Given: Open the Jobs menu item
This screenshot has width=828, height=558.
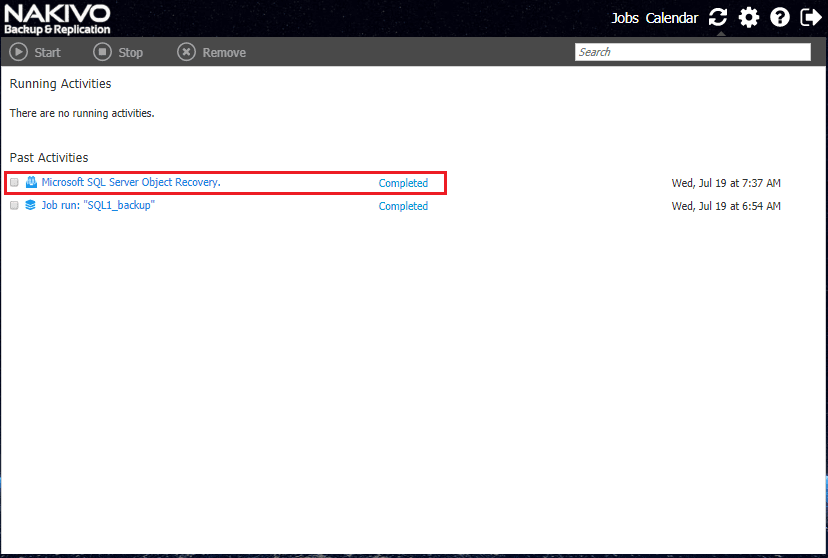Looking at the screenshot, I should [625, 18].
